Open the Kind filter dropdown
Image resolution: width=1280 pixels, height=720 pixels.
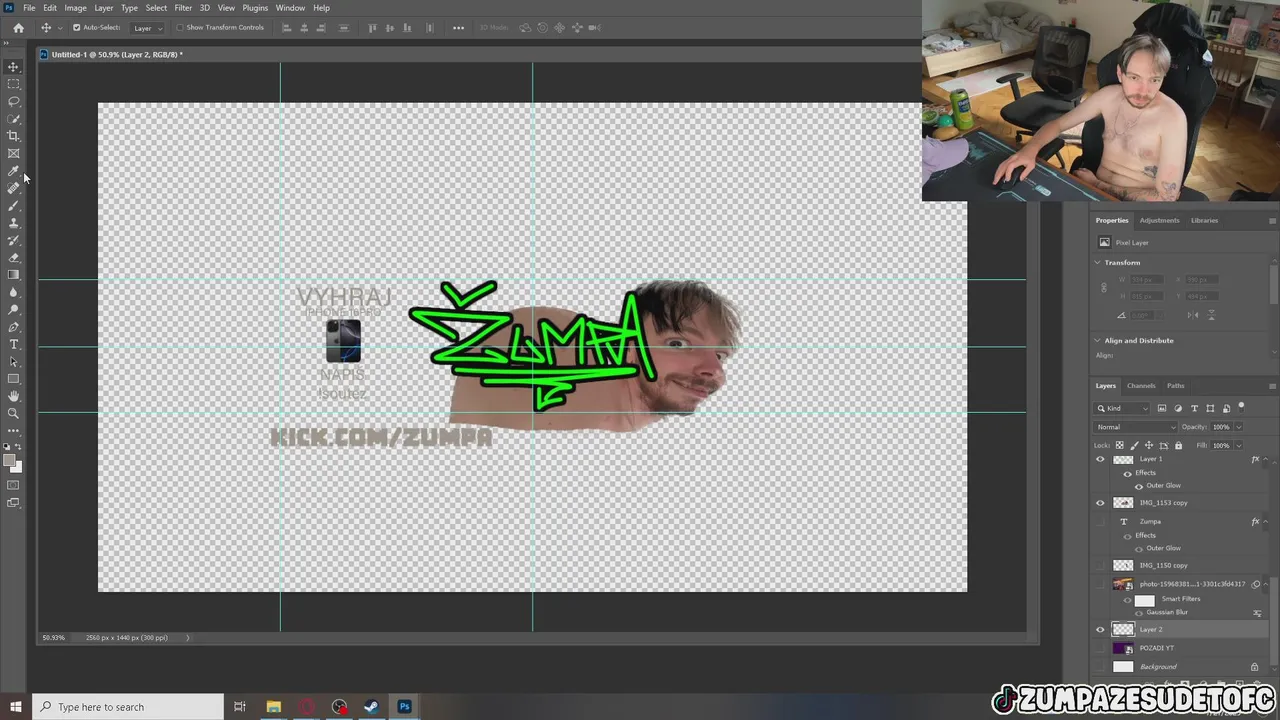(1123, 408)
